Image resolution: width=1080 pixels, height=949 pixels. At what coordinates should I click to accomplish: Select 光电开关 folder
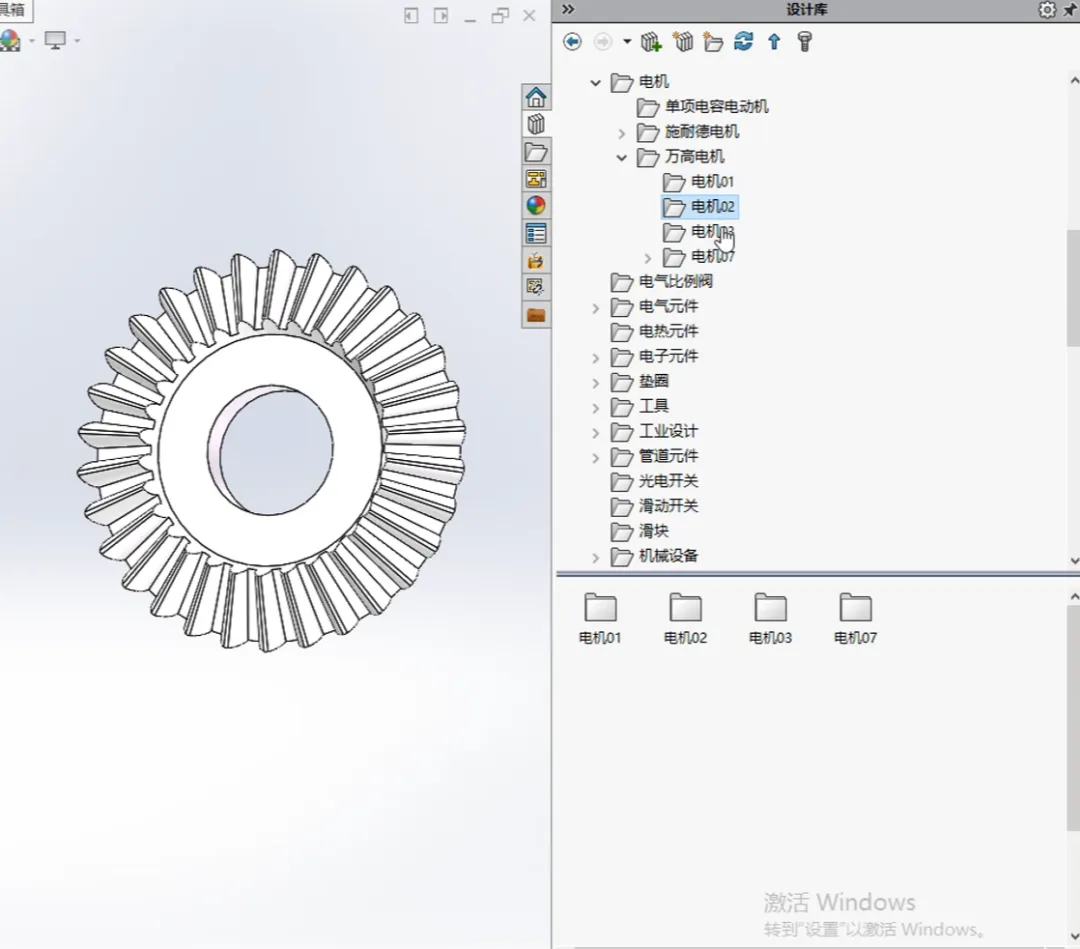click(654, 481)
